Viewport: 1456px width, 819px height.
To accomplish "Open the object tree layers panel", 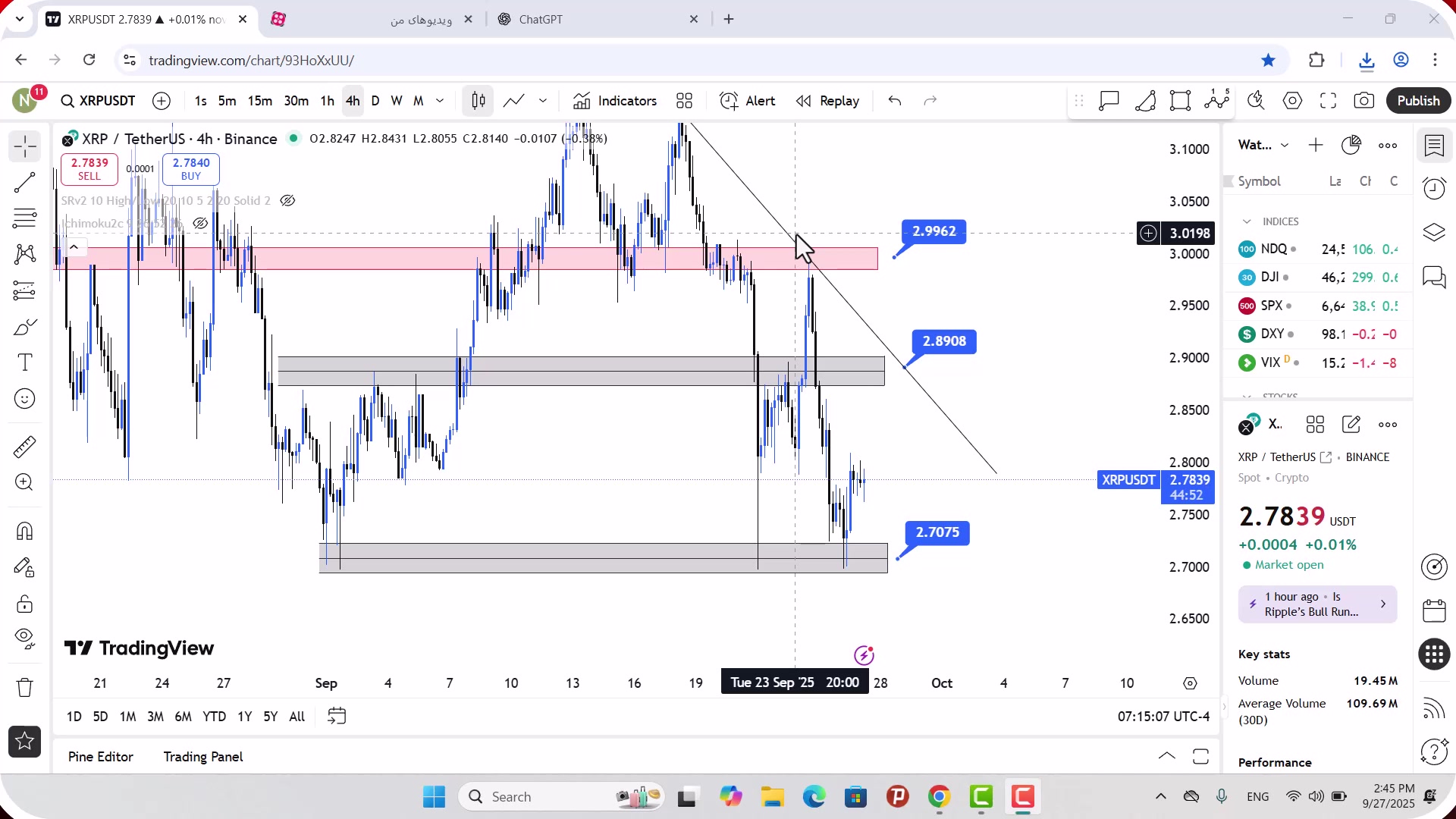I will [1434, 232].
